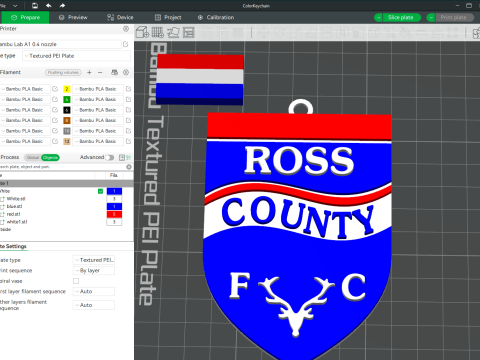Click the Auto orient toolbar icon
480x360 pixels.
173,32
